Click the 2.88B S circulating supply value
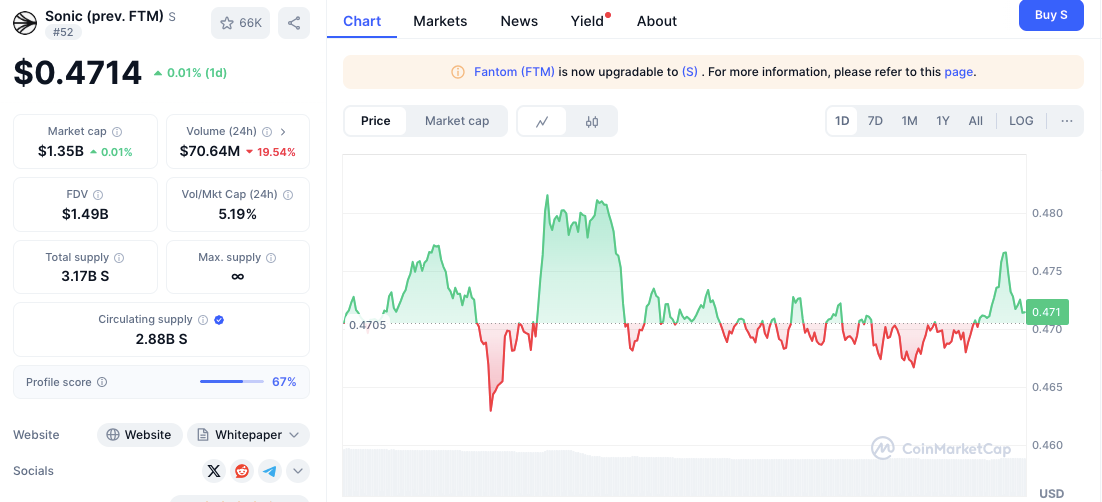Image resolution: width=1102 pixels, height=502 pixels. [162, 339]
